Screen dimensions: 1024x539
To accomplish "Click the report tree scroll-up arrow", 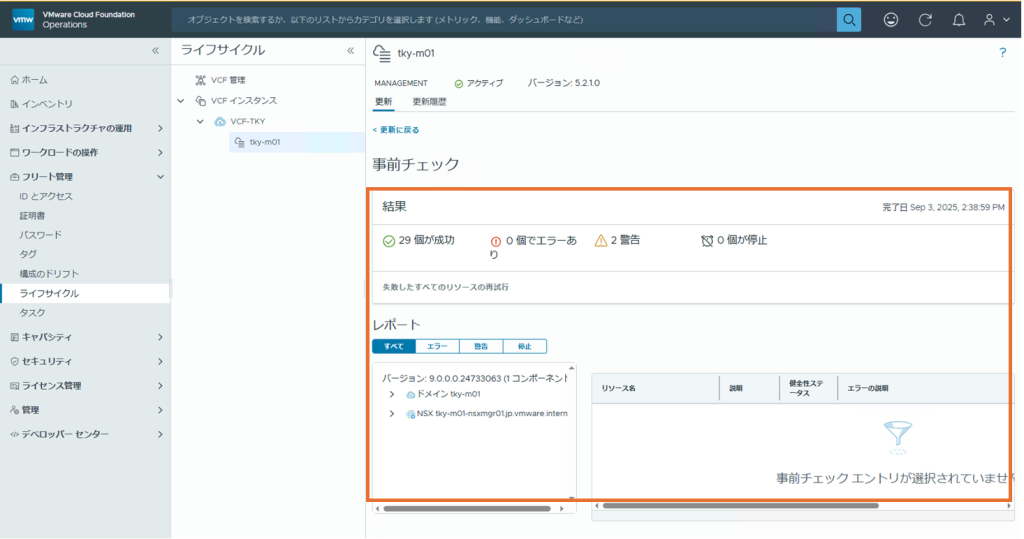I will pos(572,368).
